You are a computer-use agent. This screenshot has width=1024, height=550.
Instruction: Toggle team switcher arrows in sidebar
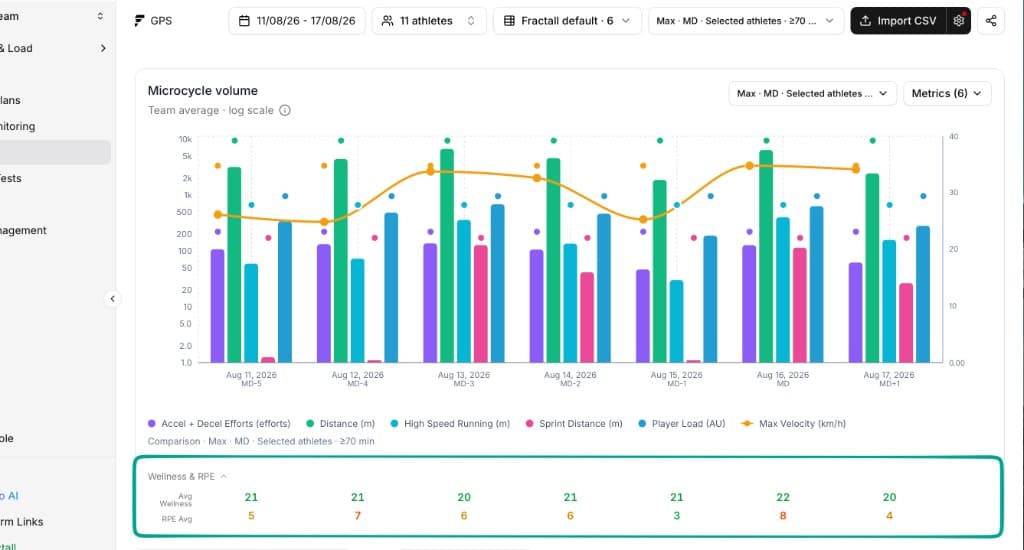pyautogui.click(x=100, y=16)
